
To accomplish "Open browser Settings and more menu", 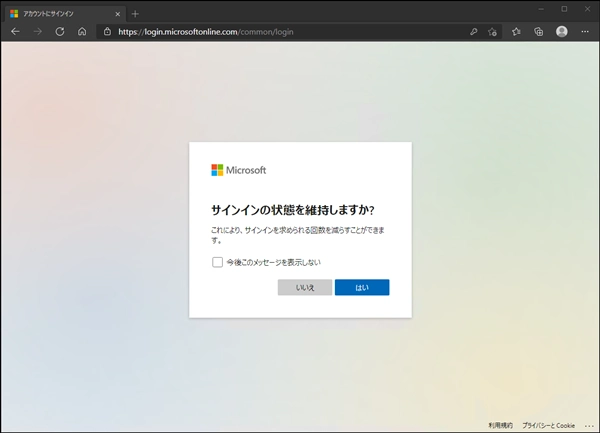I will click(585, 32).
